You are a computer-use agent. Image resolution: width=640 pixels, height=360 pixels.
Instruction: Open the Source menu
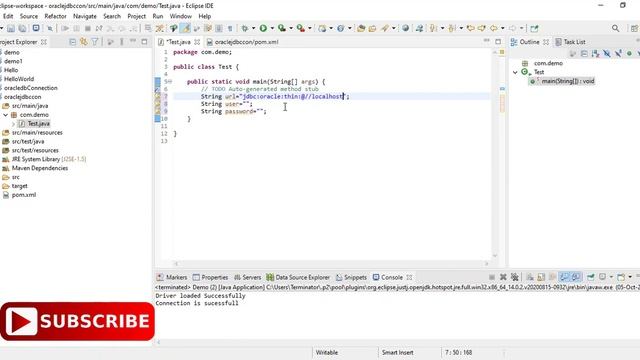(x=29, y=16)
